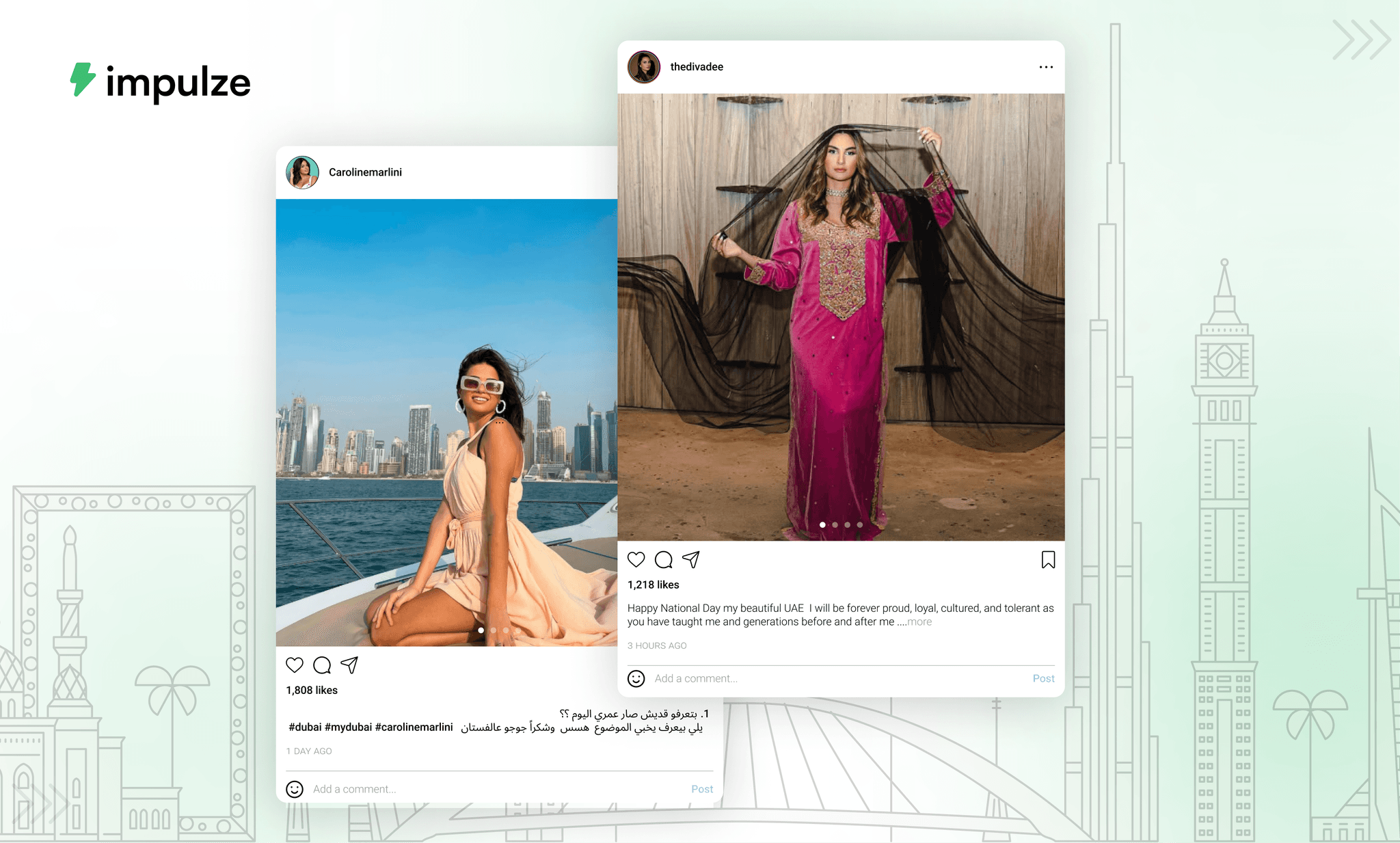
Task: Open the emoji picker beside Carolinemarlini's comment field
Action: [x=295, y=788]
